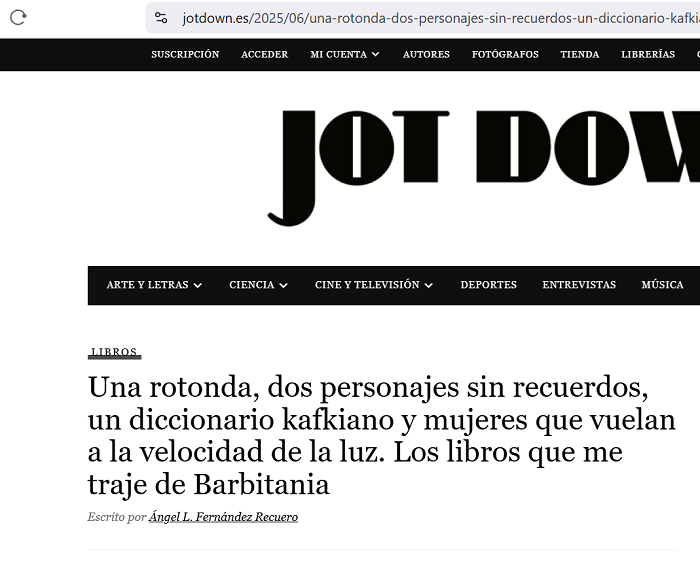Expand the Cine y Televisión menu
Screen dimensions: 700x572
tap(374, 285)
